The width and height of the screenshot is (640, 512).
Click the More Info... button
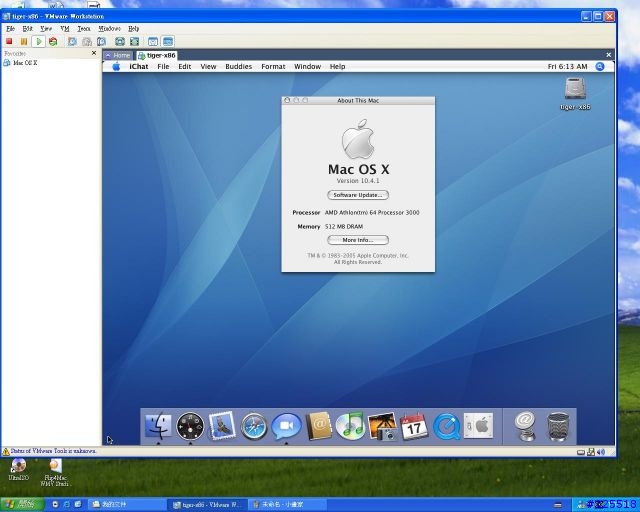tap(358, 240)
